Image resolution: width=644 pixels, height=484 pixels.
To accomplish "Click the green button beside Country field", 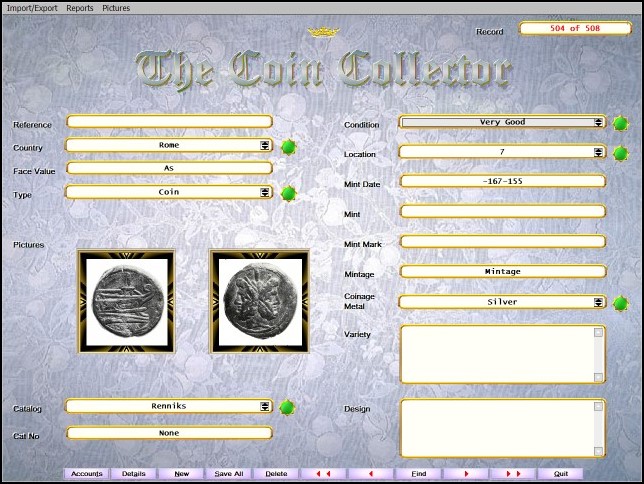I will 289,147.
